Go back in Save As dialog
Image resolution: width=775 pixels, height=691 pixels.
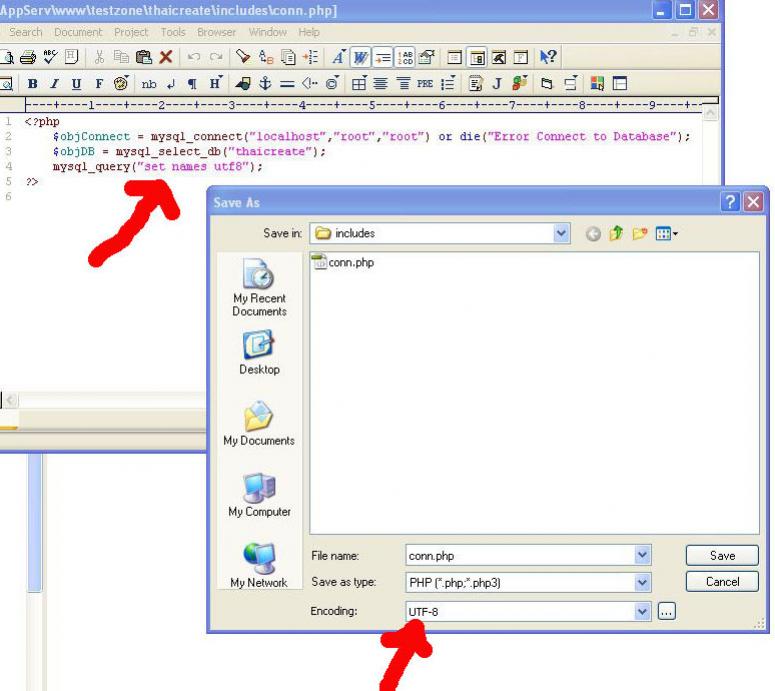click(593, 233)
